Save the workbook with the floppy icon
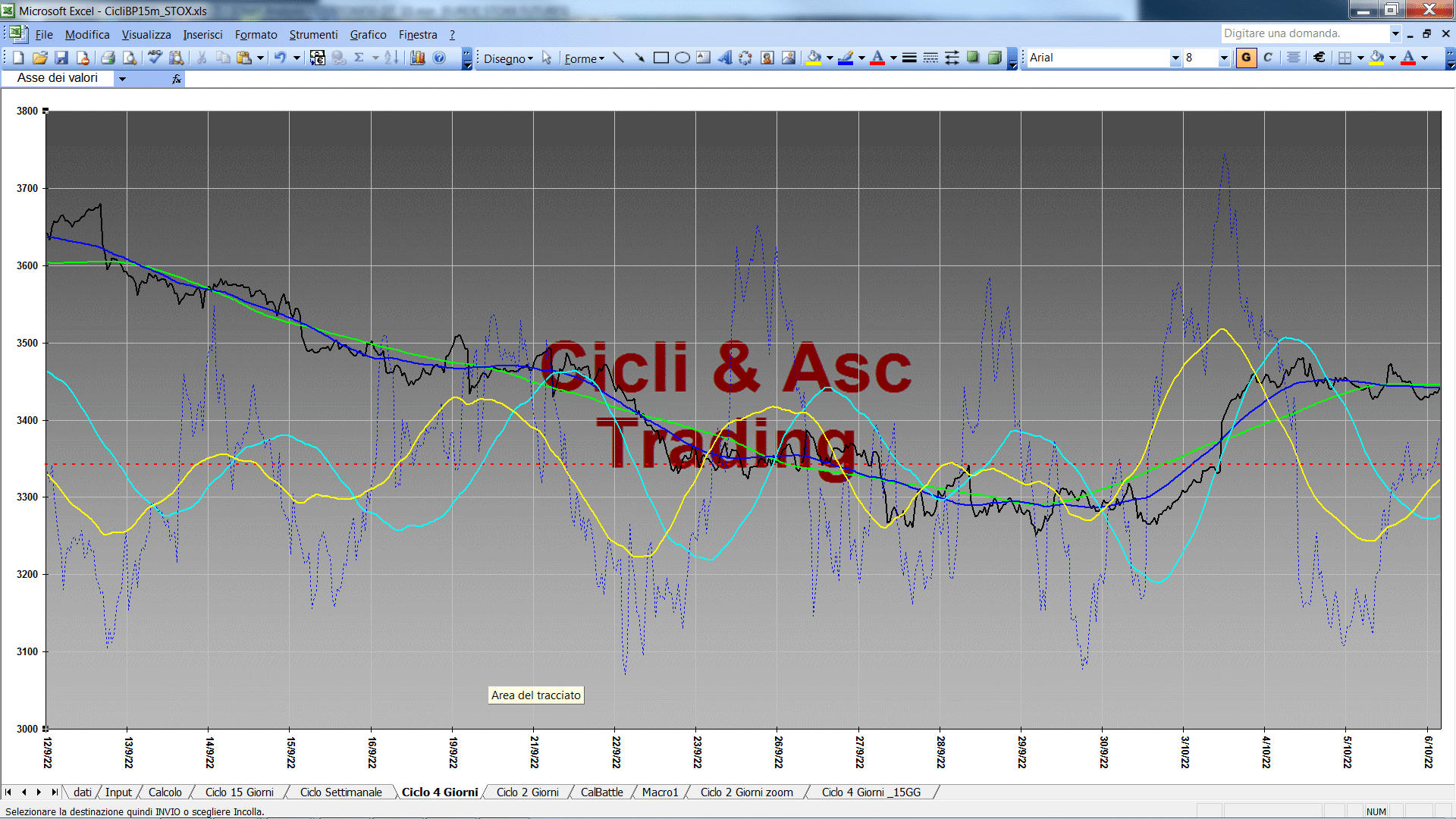The image size is (1456, 819). (x=61, y=58)
